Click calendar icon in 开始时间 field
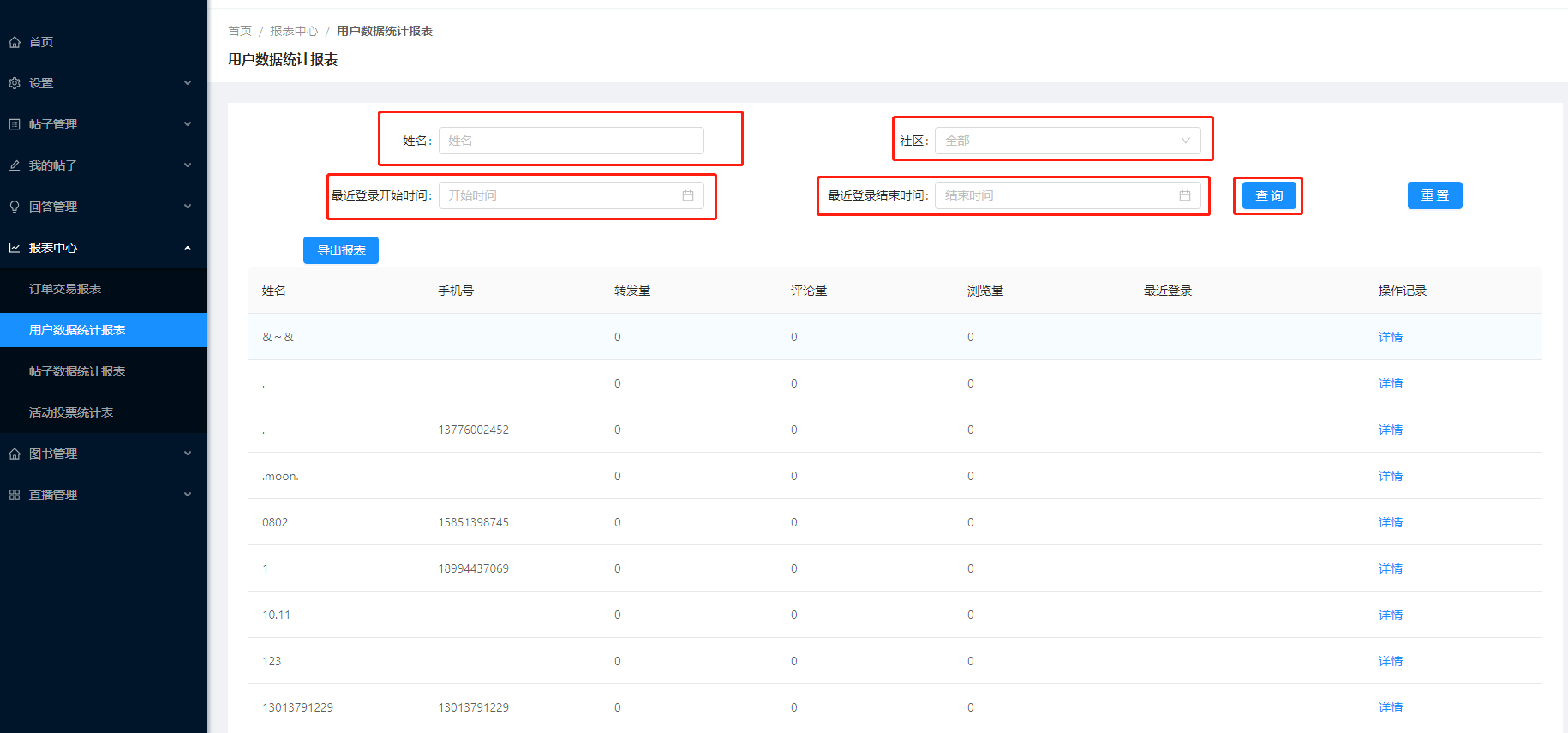 pos(688,195)
